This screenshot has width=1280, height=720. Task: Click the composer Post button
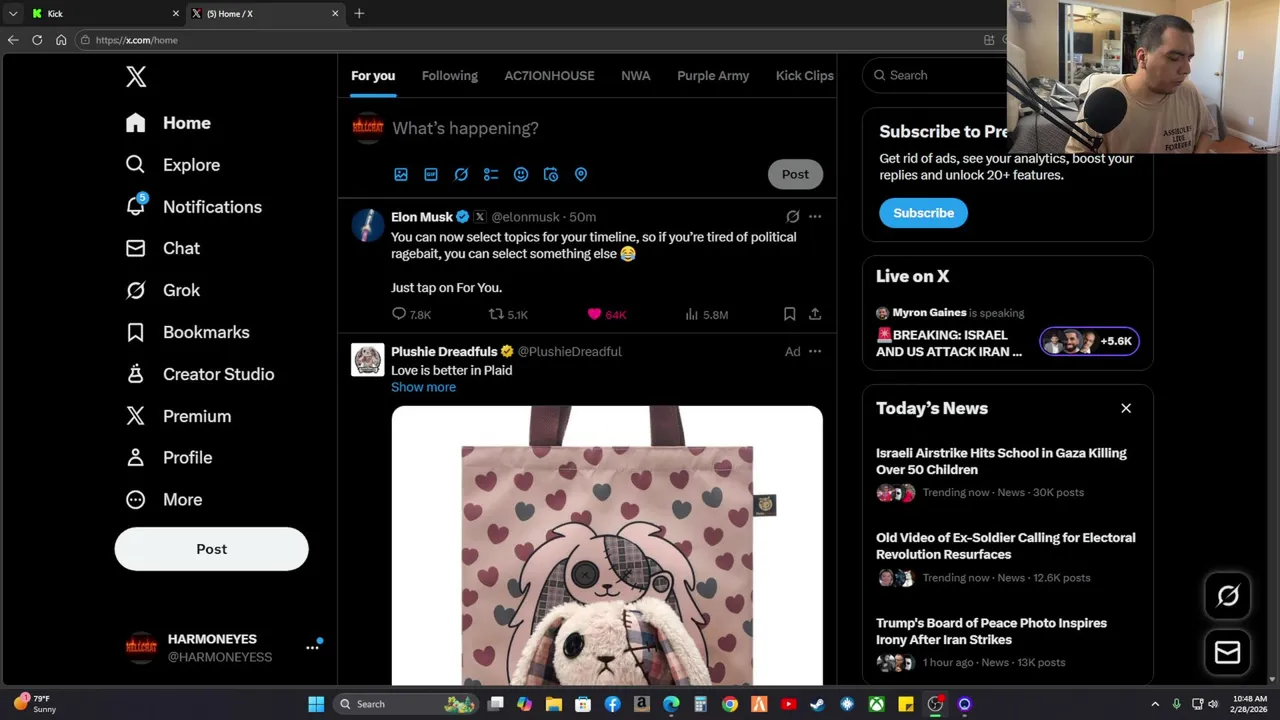click(x=795, y=174)
